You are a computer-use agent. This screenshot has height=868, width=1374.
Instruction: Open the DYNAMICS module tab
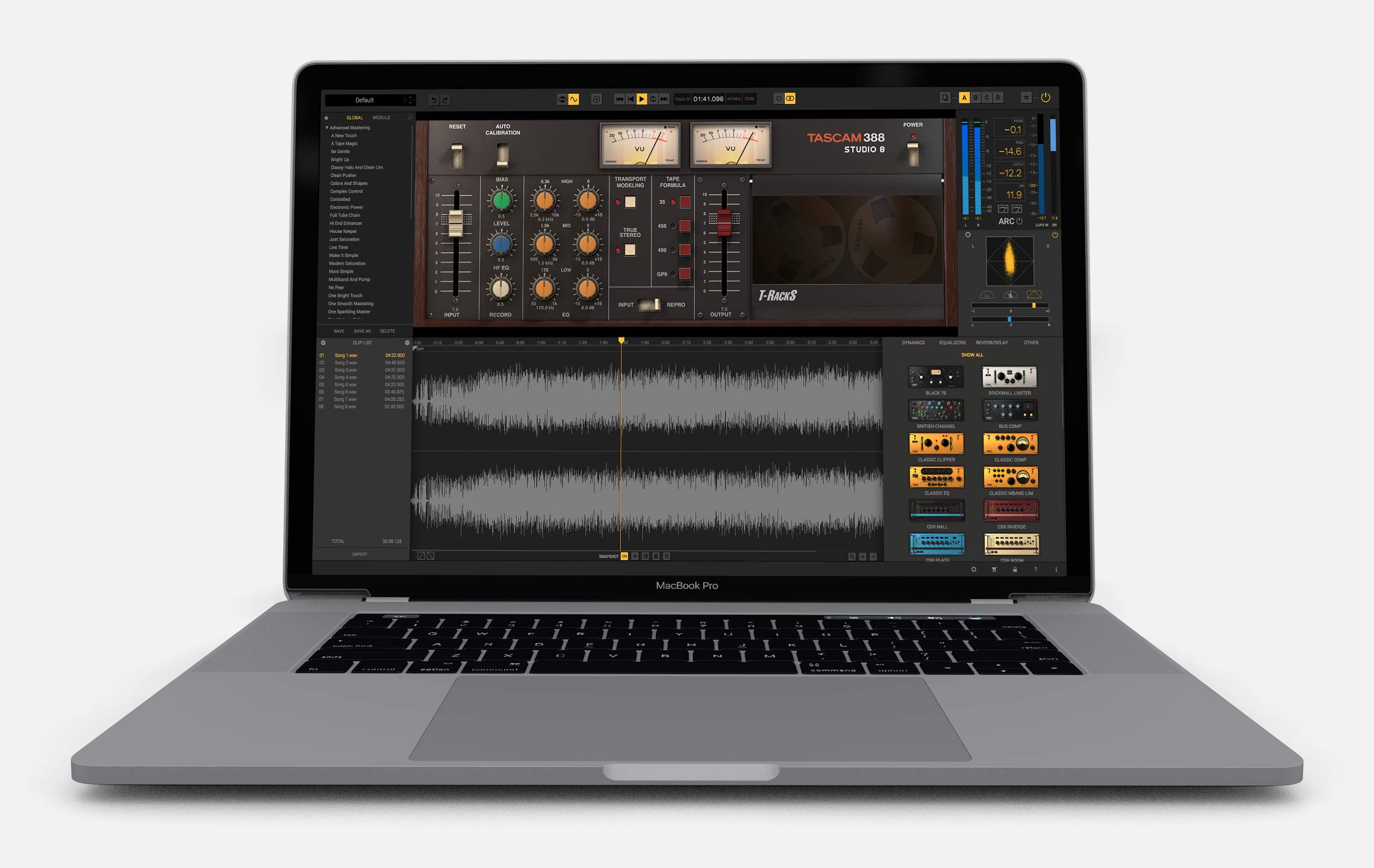(913, 343)
